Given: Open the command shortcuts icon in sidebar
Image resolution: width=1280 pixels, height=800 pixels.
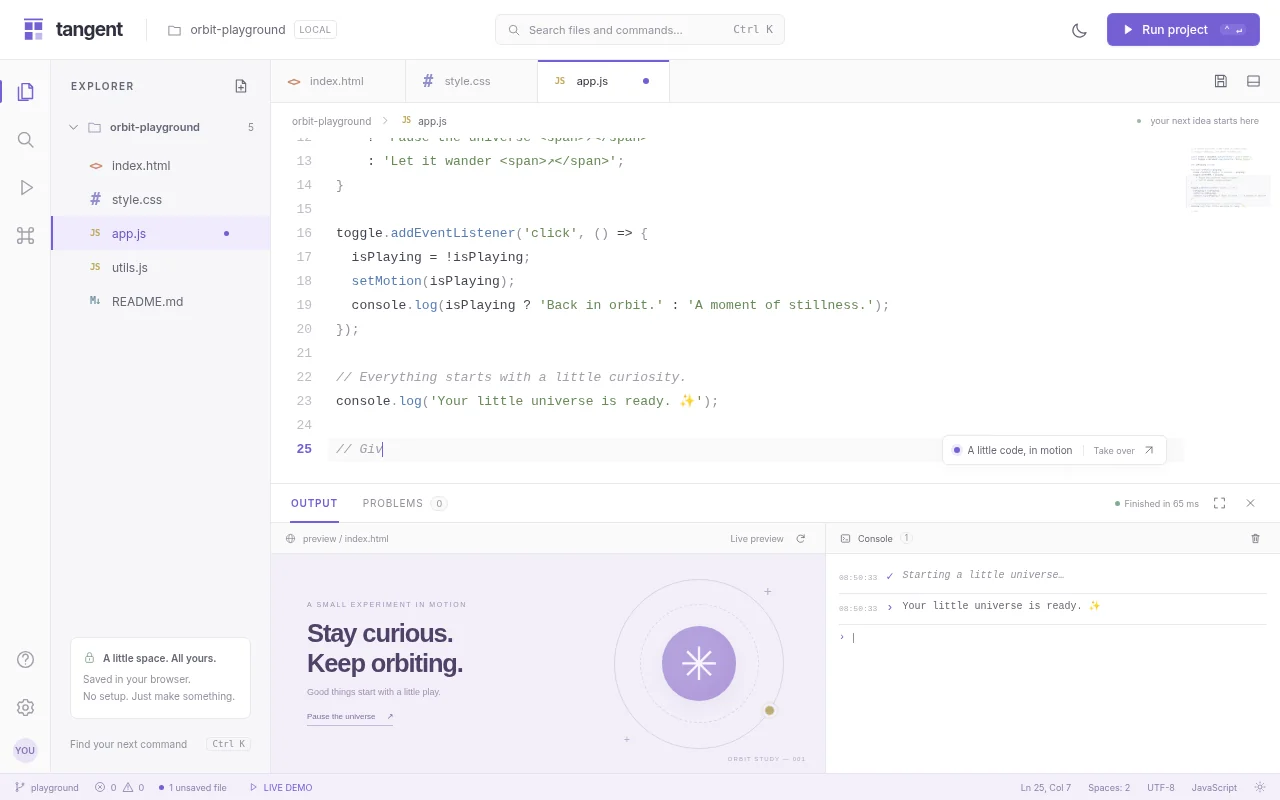Looking at the screenshot, I should pos(26,236).
